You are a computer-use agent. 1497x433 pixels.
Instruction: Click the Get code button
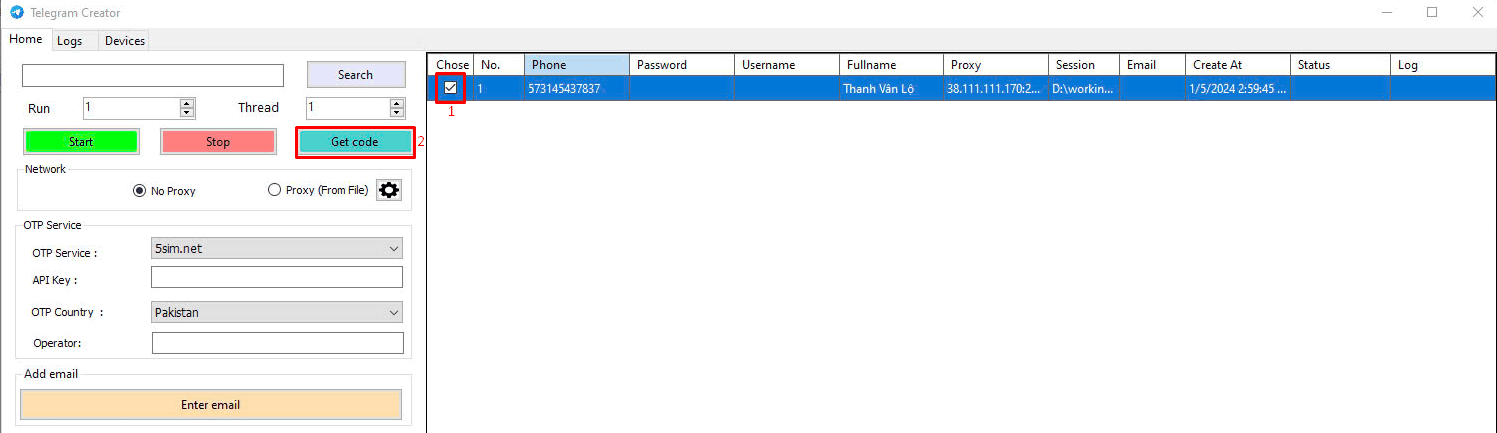point(355,142)
